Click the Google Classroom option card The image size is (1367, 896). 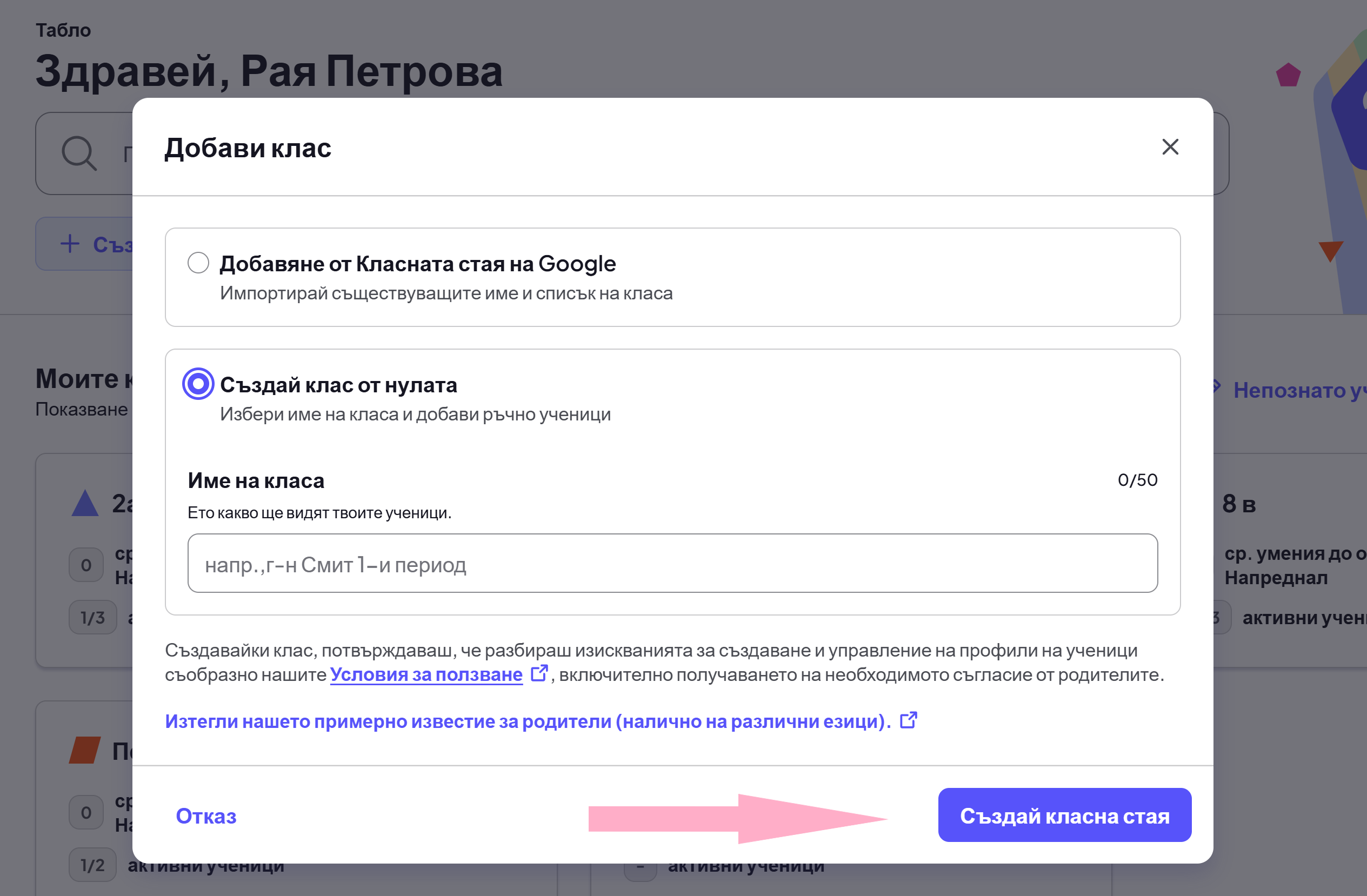672,277
